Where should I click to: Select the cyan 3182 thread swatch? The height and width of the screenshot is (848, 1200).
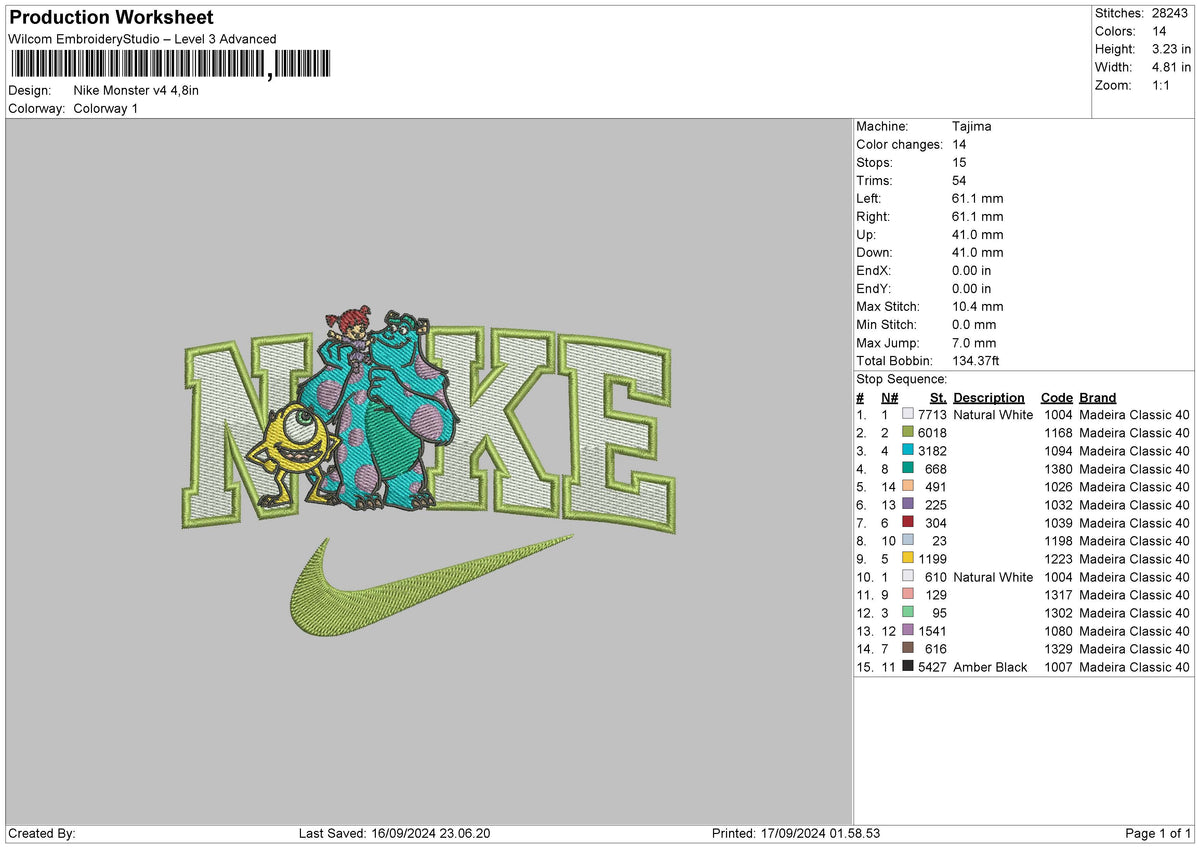click(909, 451)
